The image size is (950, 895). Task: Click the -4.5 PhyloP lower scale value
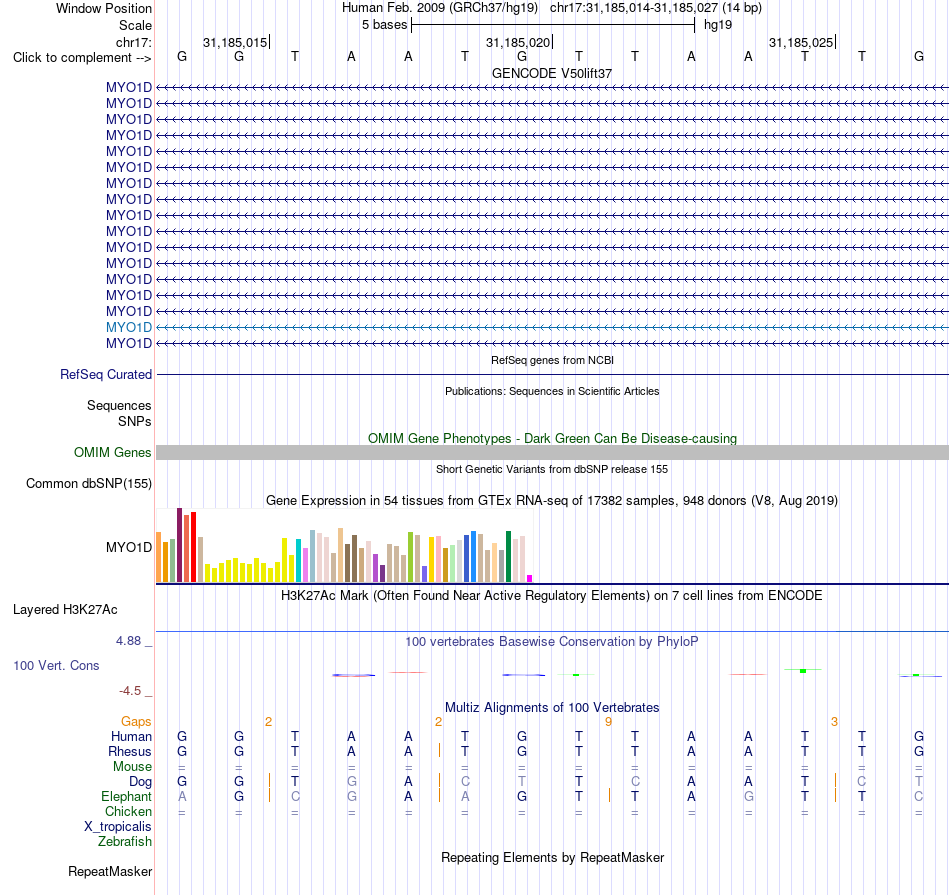click(x=130, y=691)
